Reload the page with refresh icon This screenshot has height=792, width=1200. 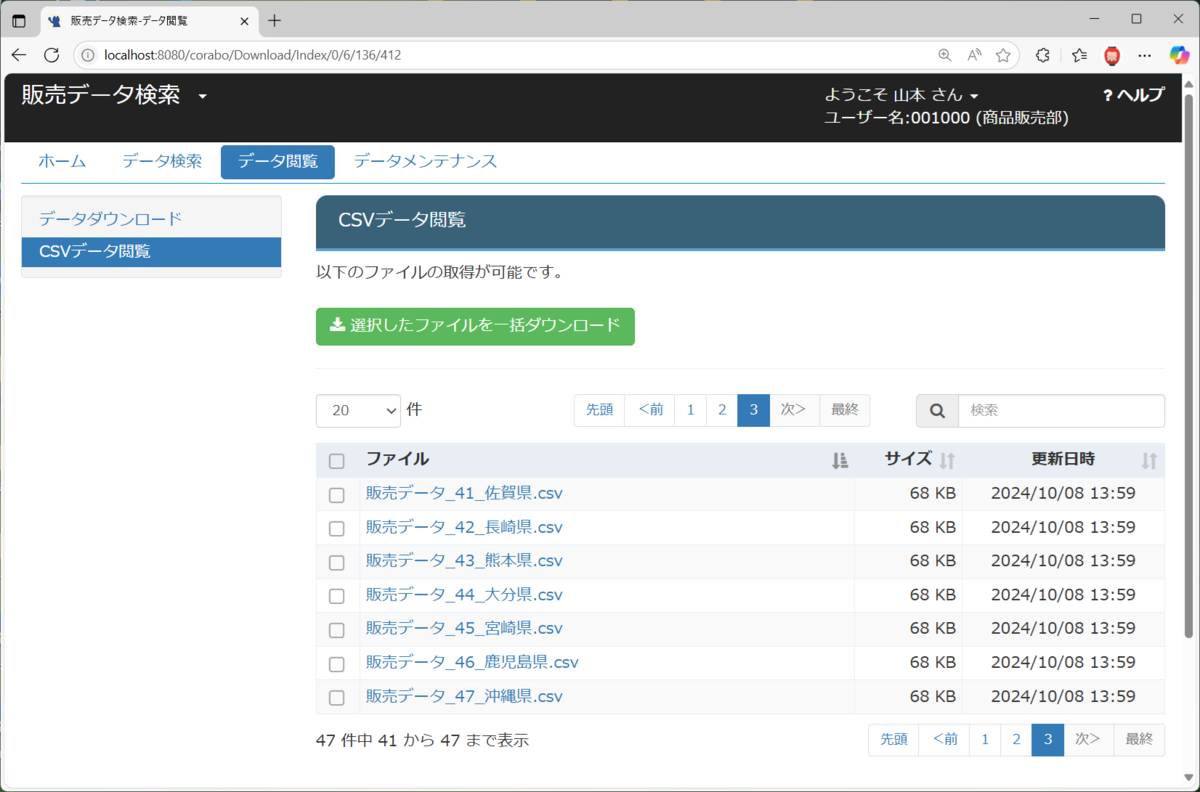[51, 55]
